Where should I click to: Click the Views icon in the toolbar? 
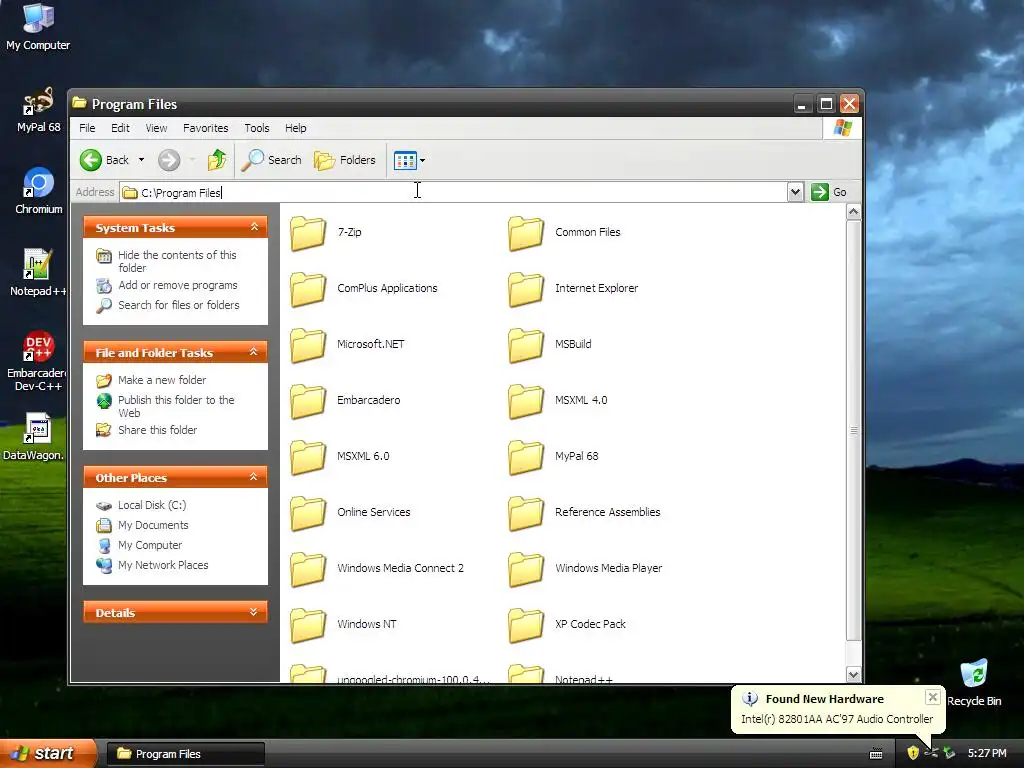click(405, 160)
